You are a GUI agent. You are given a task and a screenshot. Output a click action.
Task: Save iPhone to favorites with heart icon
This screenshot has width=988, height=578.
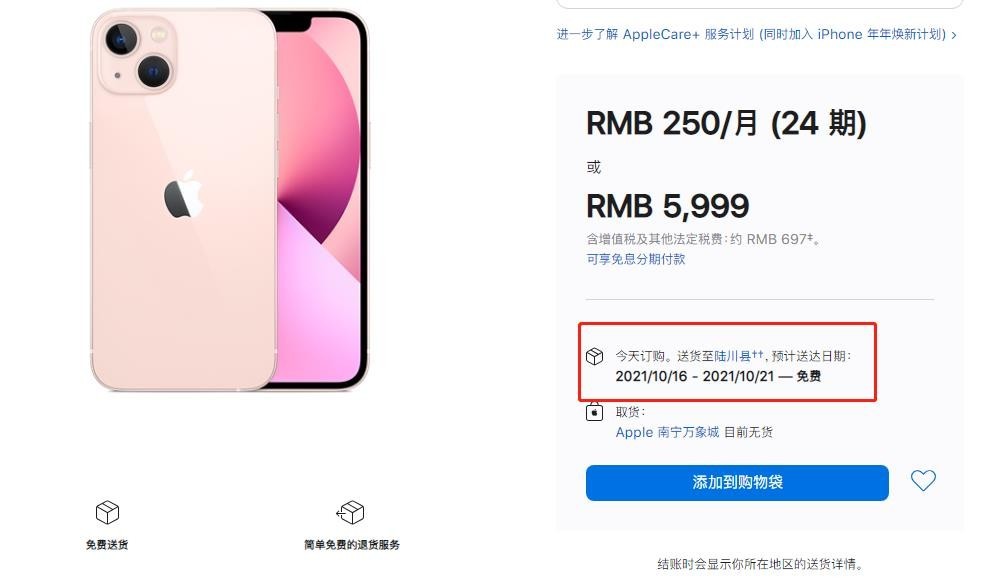(922, 480)
